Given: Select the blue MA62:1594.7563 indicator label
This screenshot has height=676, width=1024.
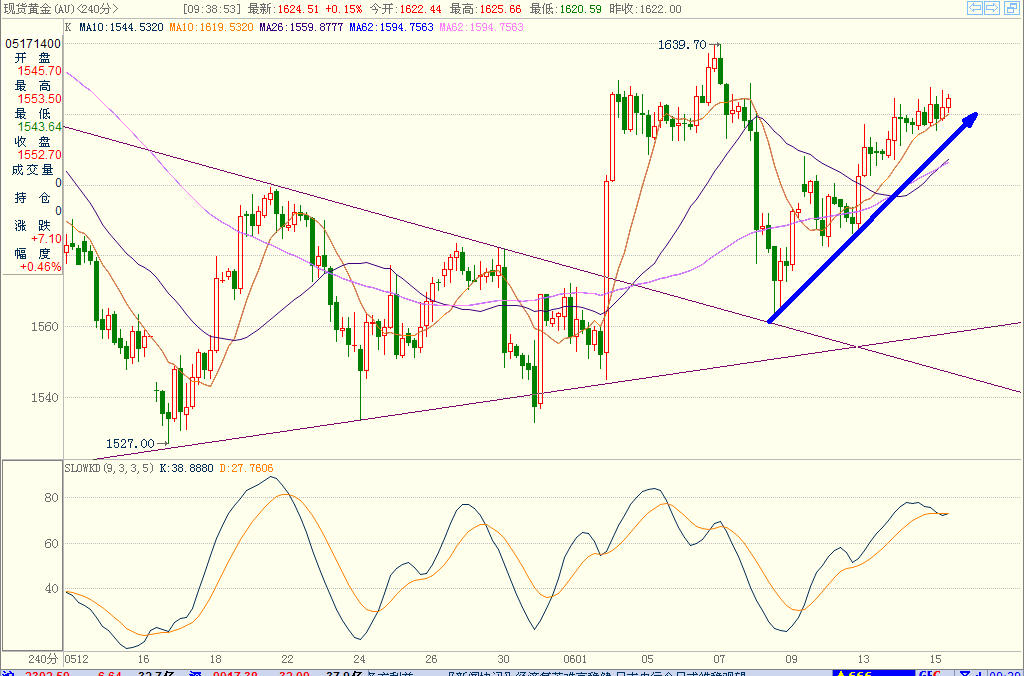Looking at the screenshot, I should click(x=391, y=27).
